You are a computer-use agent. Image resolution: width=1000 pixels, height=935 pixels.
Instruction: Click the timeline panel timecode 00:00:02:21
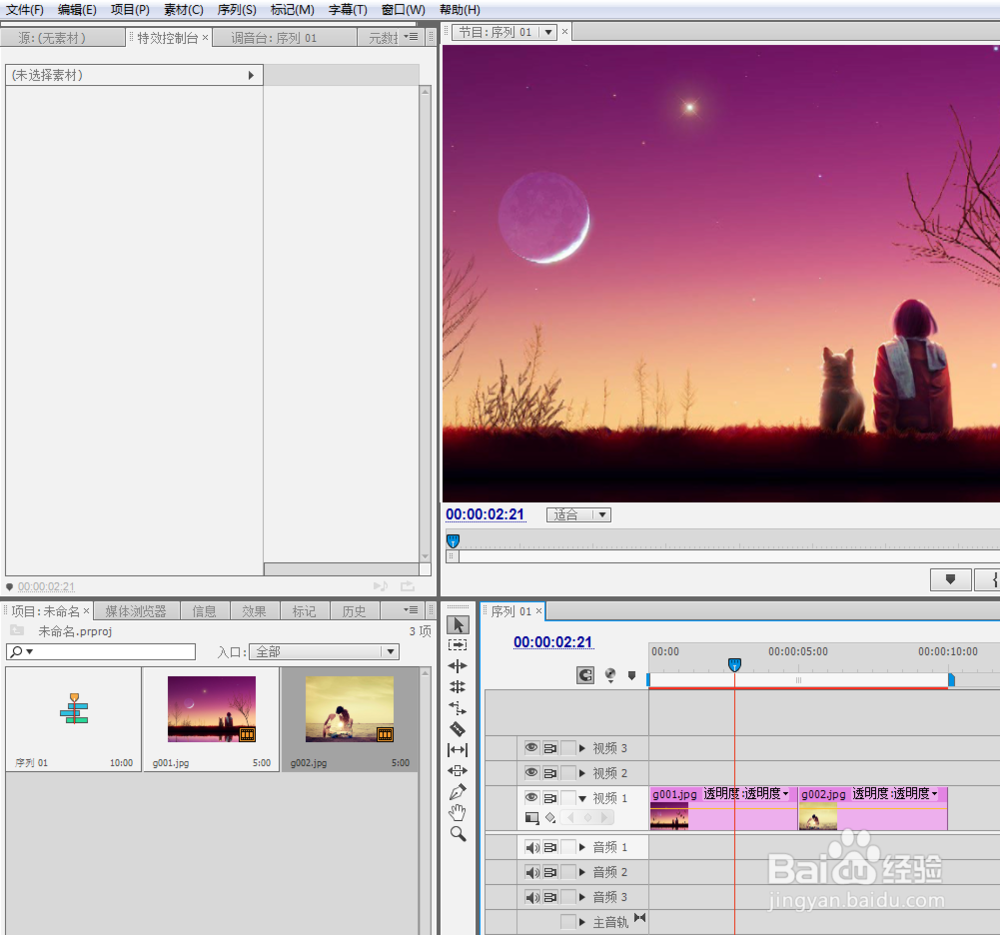(x=553, y=642)
